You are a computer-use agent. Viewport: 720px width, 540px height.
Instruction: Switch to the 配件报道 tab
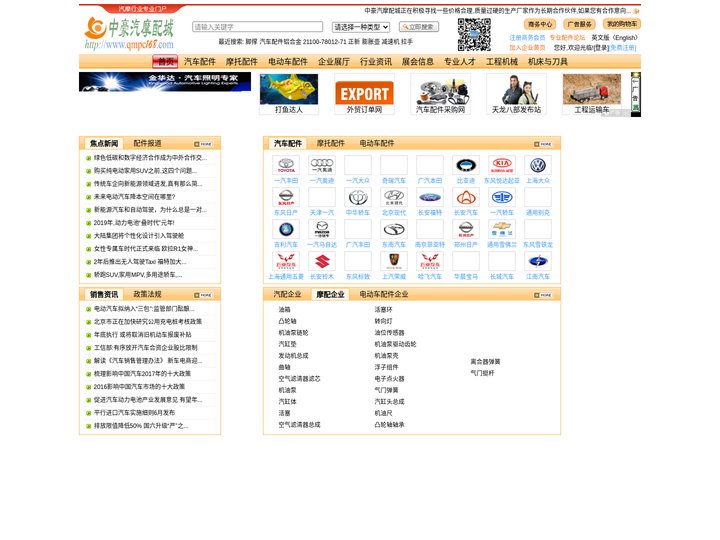tap(147, 143)
